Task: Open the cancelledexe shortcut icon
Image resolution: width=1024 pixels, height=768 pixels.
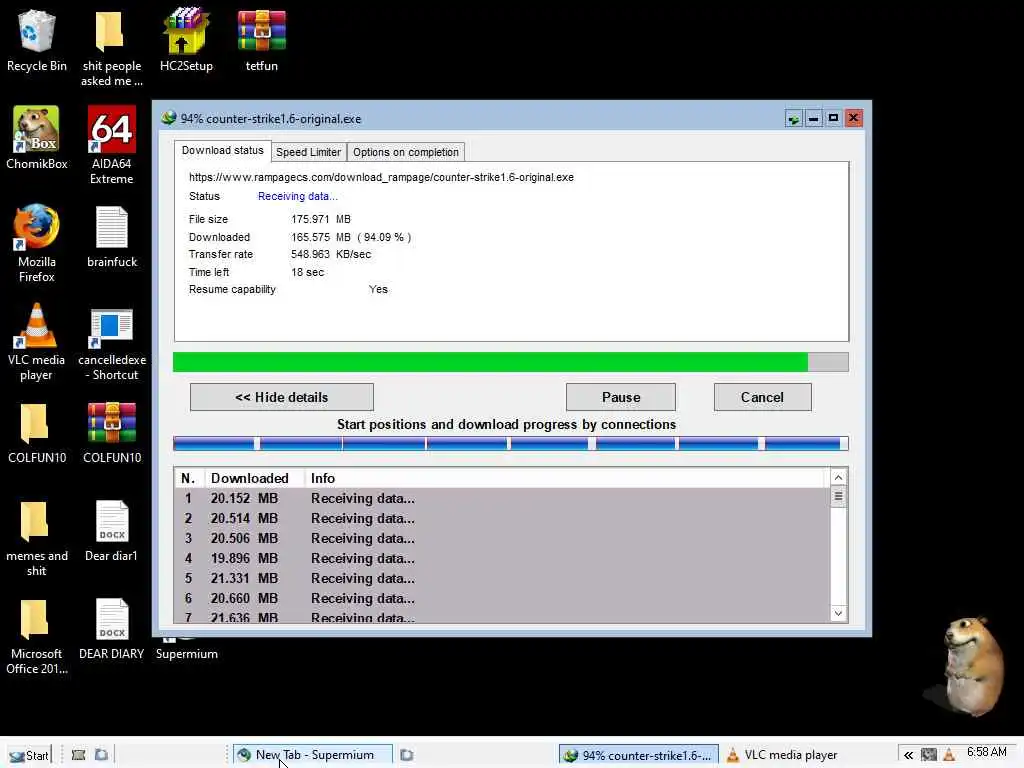Action: click(x=112, y=345)
